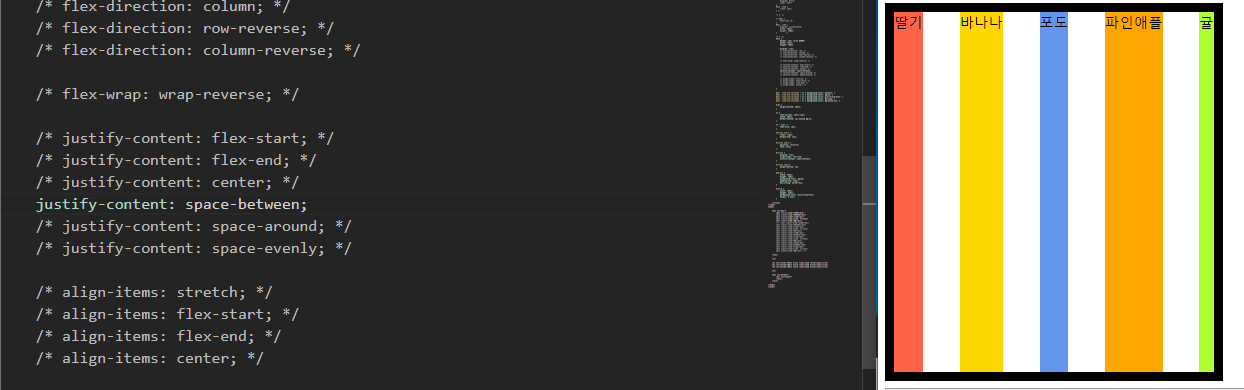This screenshot has height=390, width=1244.
Task: Click the blue 포도 flex item
Action: pyautogui.click(x=1054, y=191)
